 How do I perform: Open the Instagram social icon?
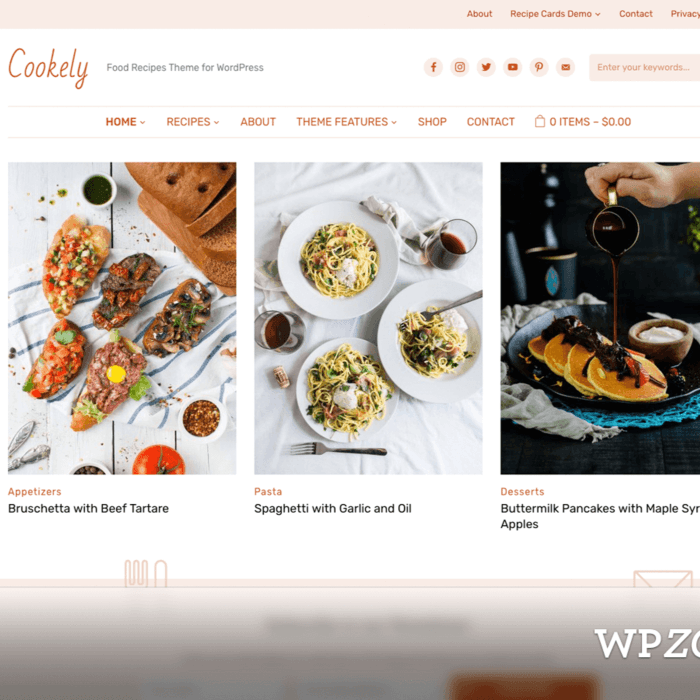tap(459, 67)
